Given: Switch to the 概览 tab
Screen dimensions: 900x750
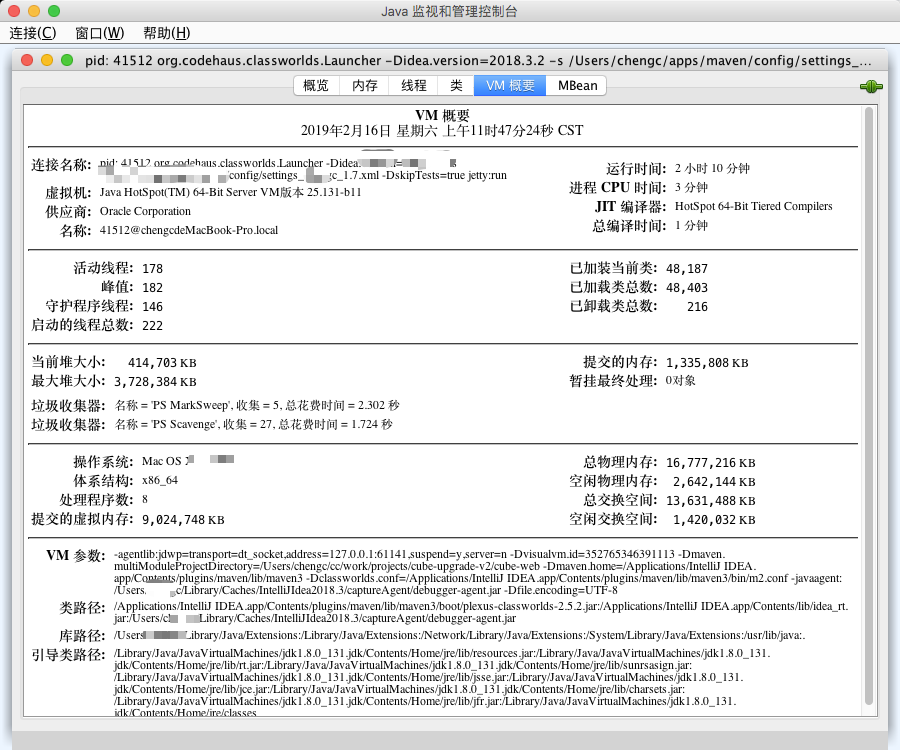Looking at the screenshot, I should pos(316,86).
